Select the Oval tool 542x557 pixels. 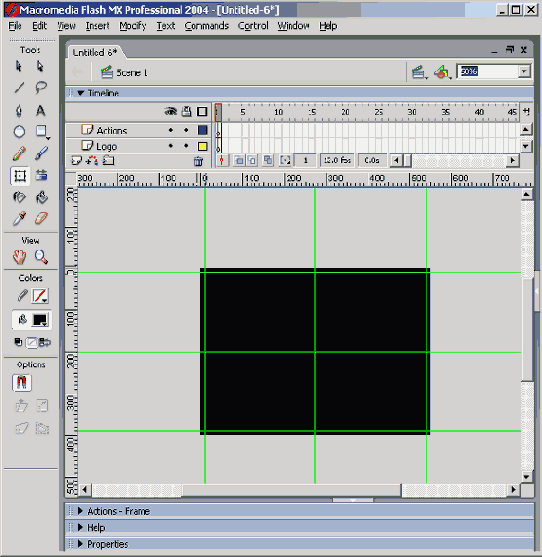[x=19, y=132]
